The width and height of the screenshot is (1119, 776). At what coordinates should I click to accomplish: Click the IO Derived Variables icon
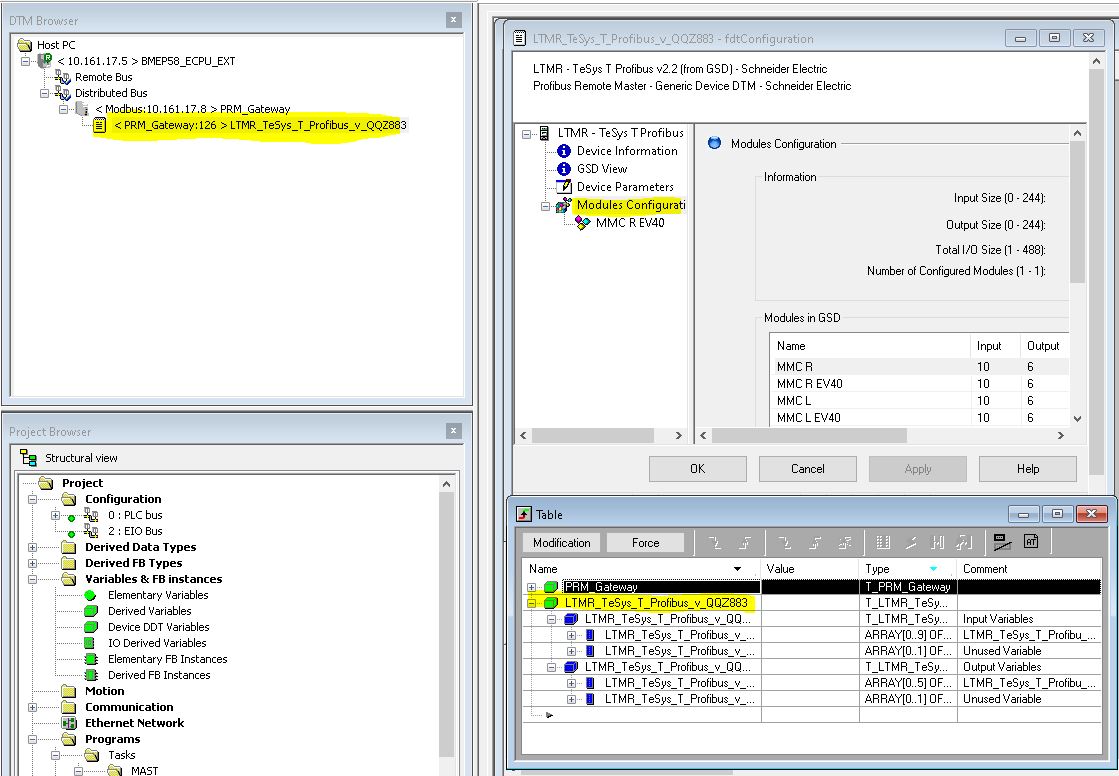[x=89, y=643]
